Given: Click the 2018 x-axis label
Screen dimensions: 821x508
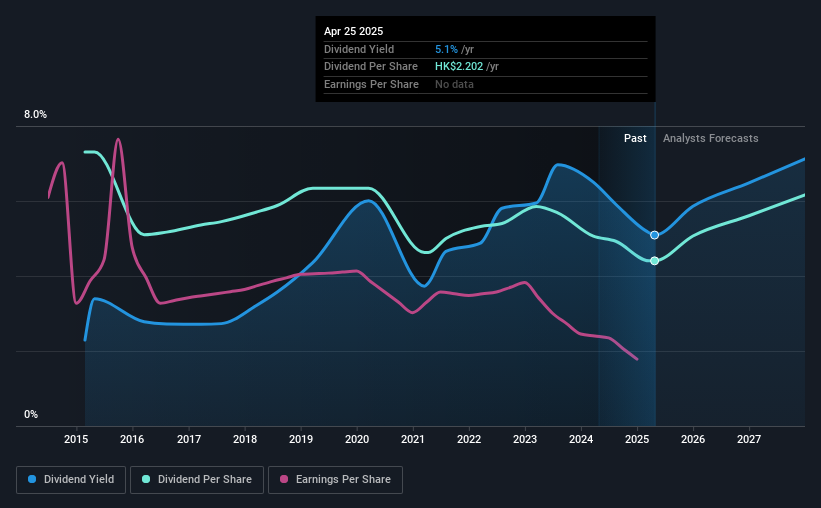Looking at the screenshot, I should click(x=245, y=439).
